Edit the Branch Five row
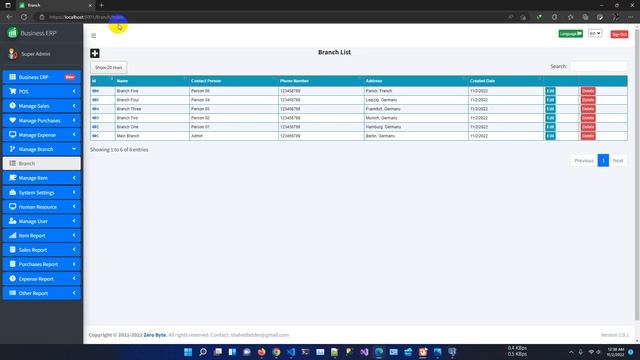 [x=550, y=91]
